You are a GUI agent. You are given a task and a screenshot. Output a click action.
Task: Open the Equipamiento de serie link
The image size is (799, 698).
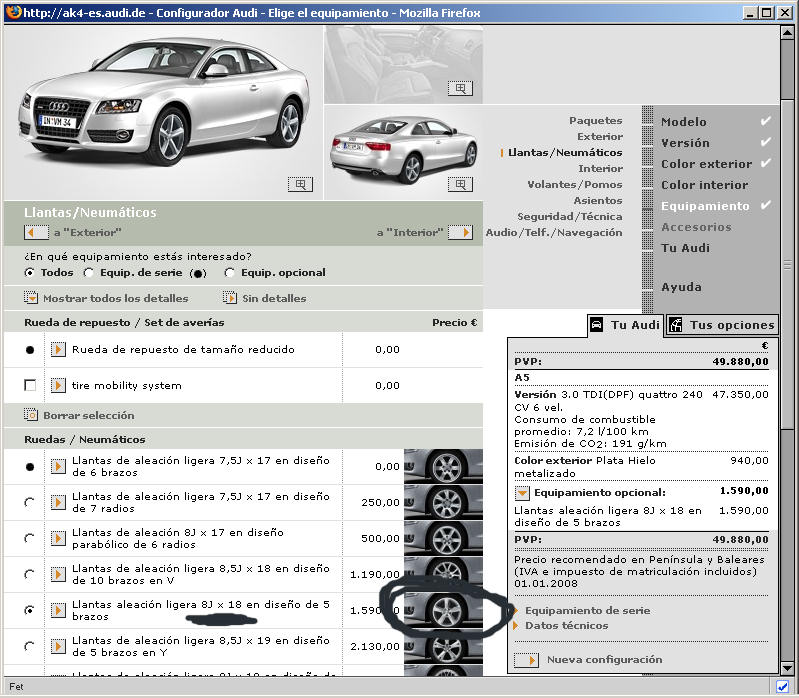click(x=588, y=610)
